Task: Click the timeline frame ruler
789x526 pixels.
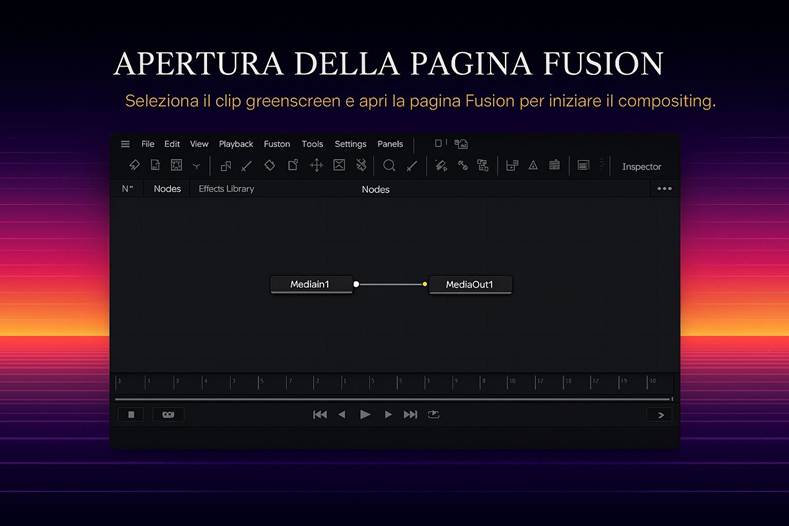Action: click(x=394, y=383)
